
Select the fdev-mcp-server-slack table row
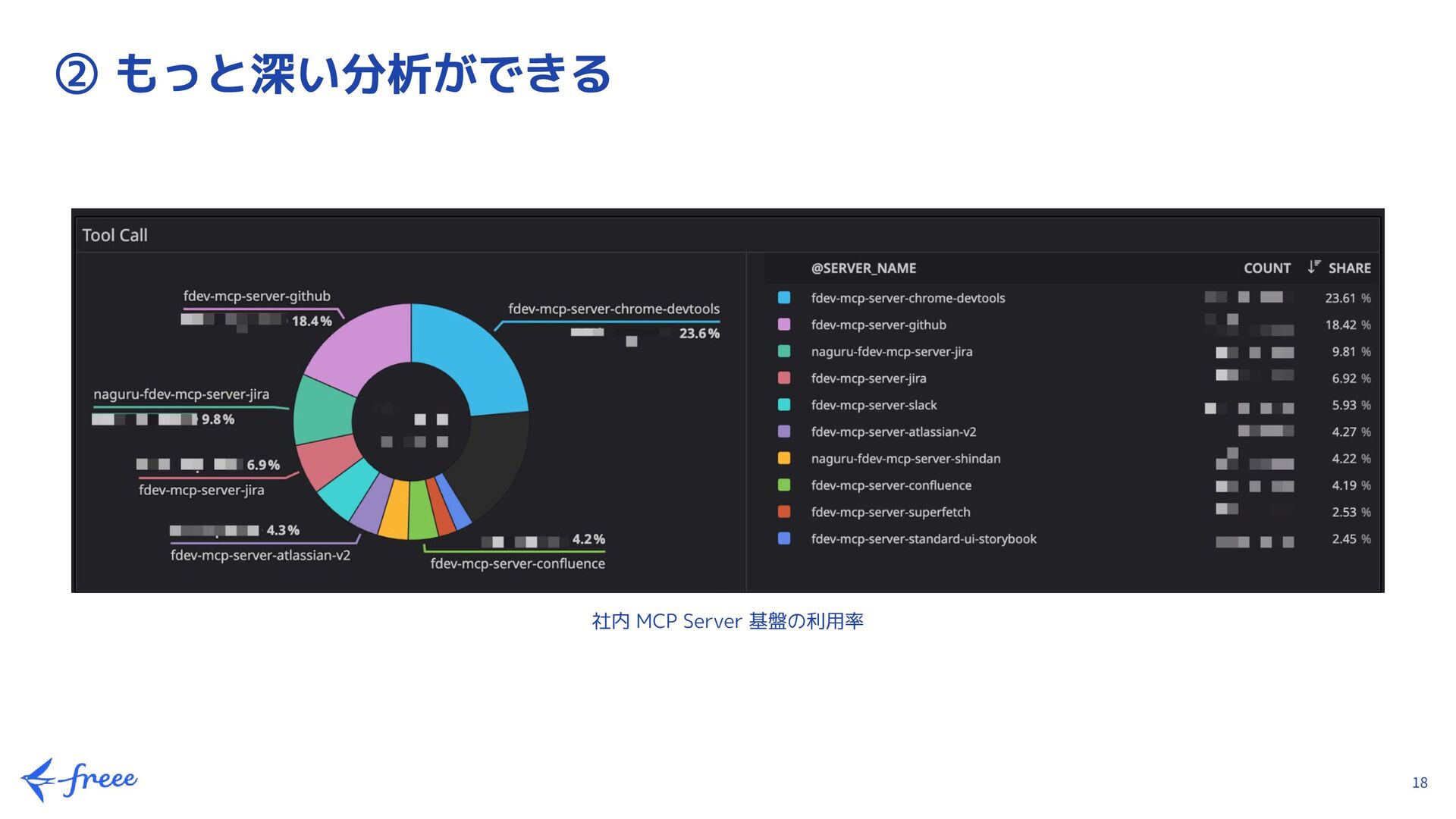(x=874, y=405)
